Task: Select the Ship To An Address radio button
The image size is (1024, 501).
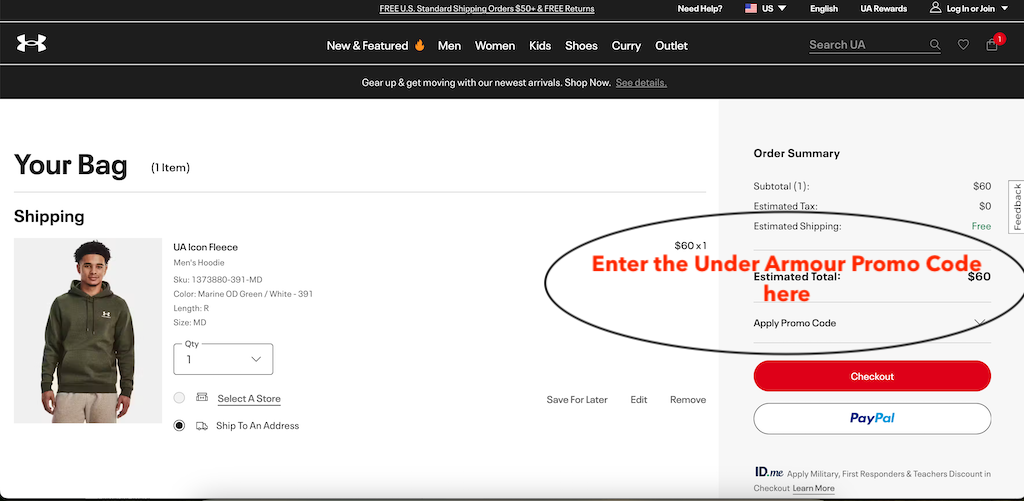Action: tap(179, 426)
